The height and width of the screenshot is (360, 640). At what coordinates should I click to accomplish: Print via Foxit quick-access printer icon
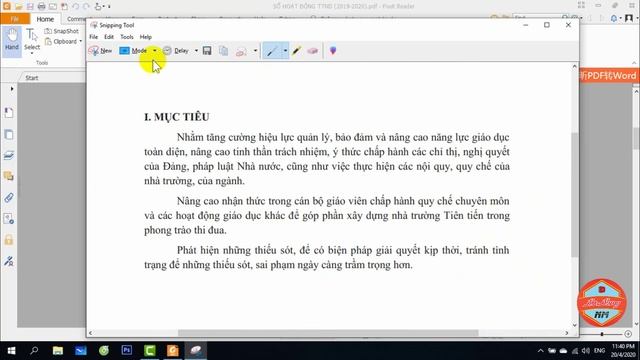[41, 6]
